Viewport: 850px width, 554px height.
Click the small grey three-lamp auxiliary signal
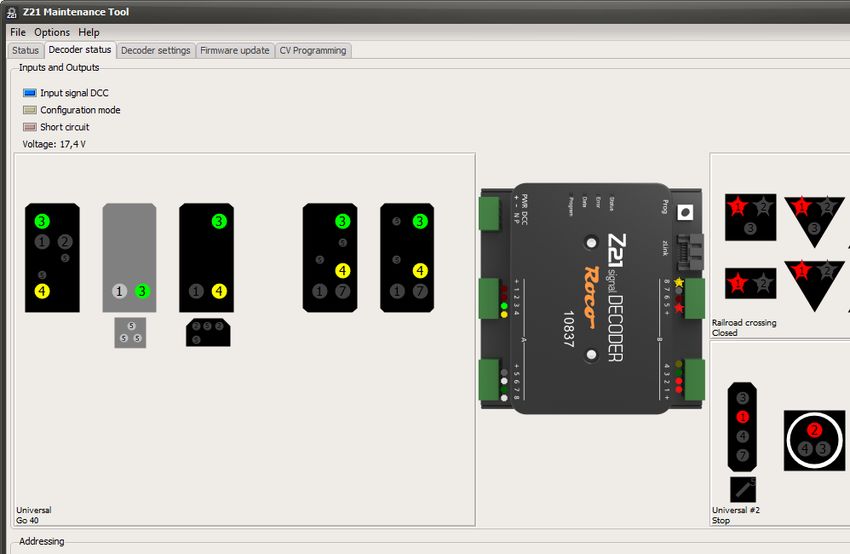click(130, 333)
